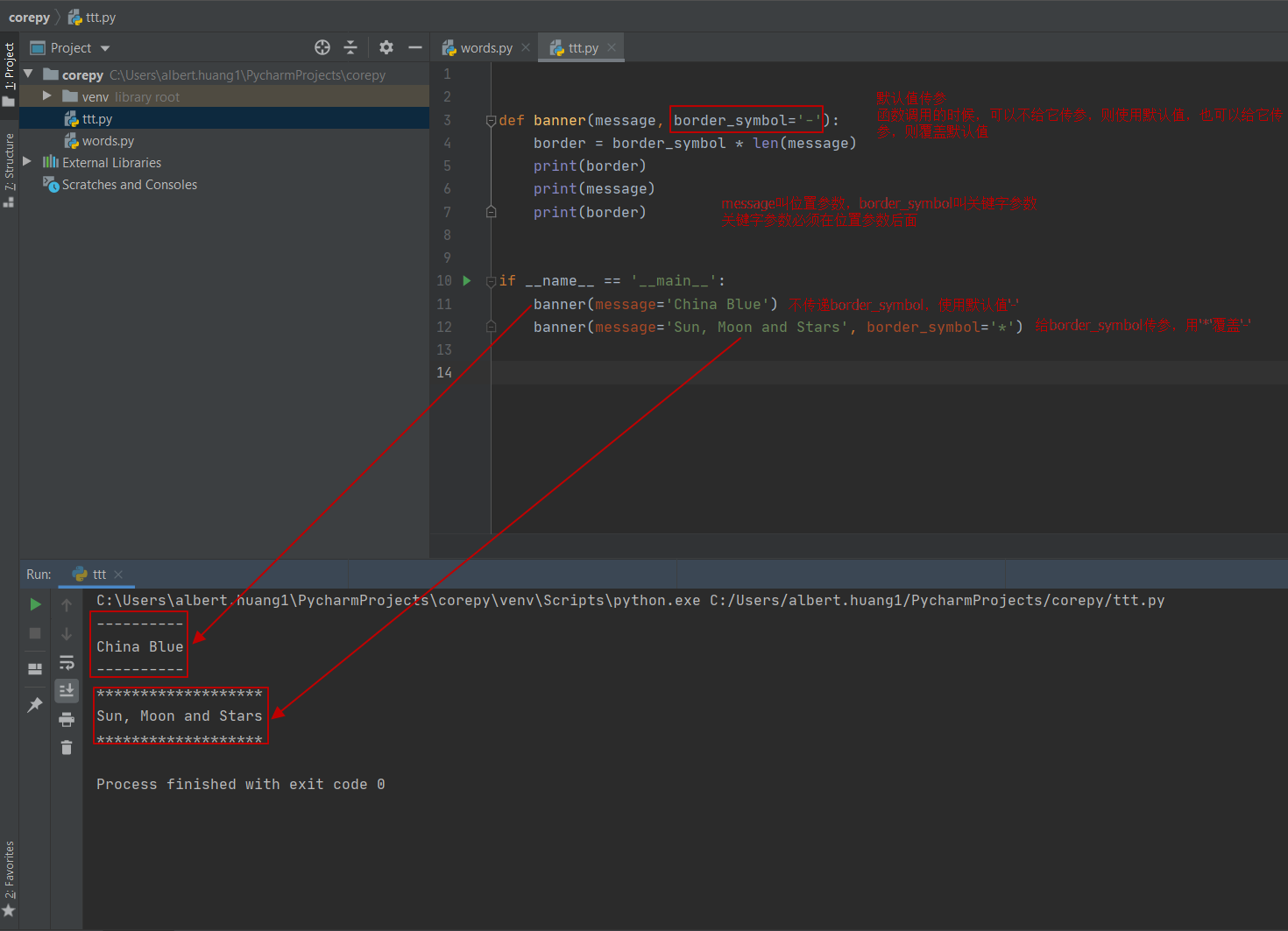Fold the if __name__ block at line 10
1288x931 pixels.
(491, 281)
